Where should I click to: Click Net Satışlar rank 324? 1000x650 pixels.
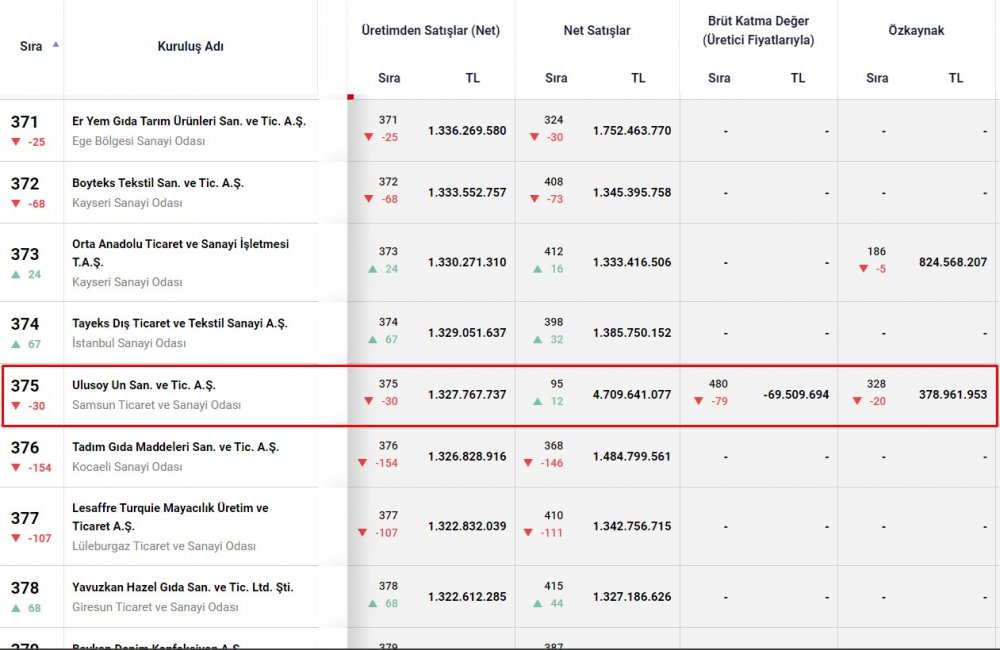pyautogui.click(x=554, y=119)
